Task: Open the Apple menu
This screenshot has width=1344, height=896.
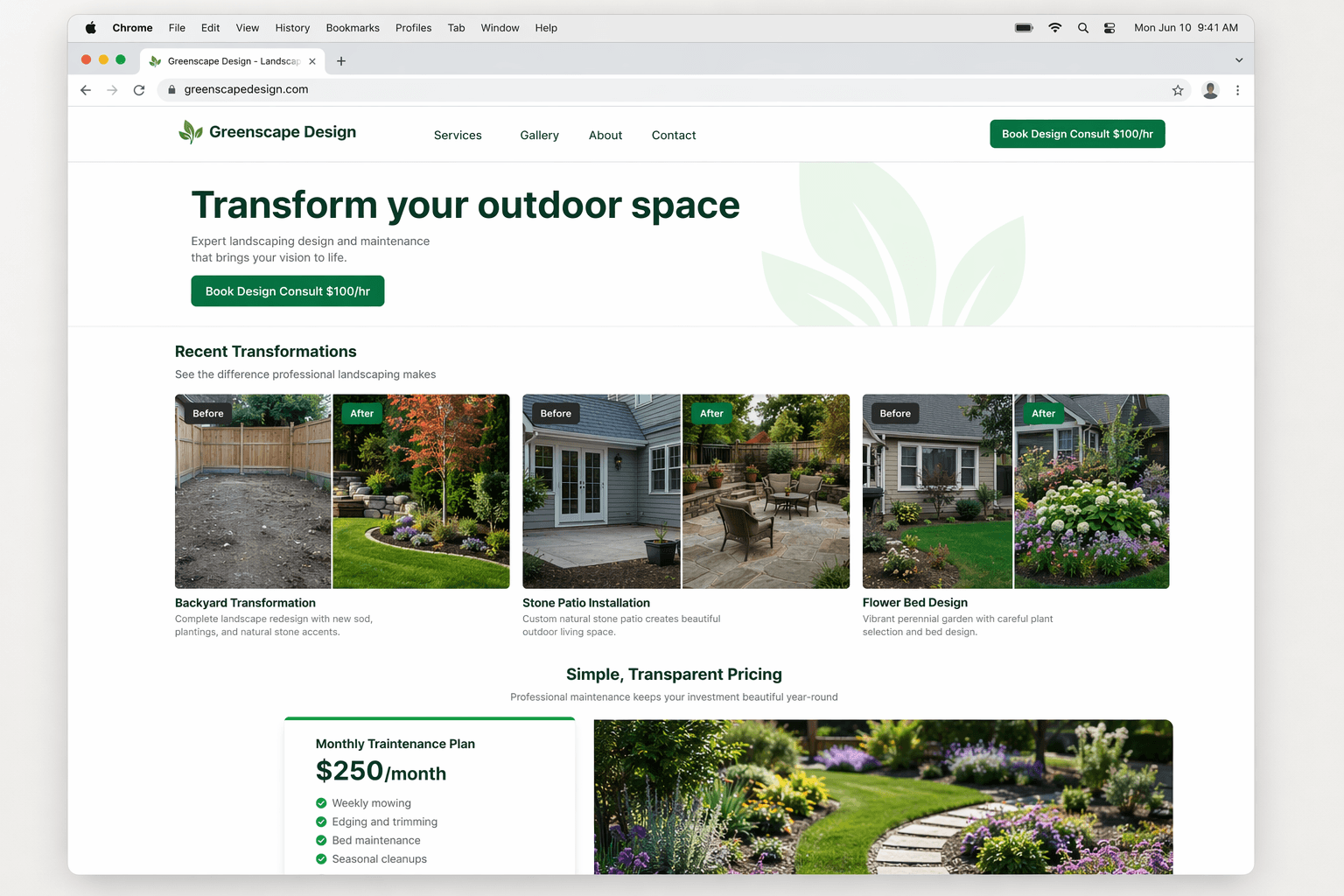Action: pyautogui.click(x=90, y=28)
